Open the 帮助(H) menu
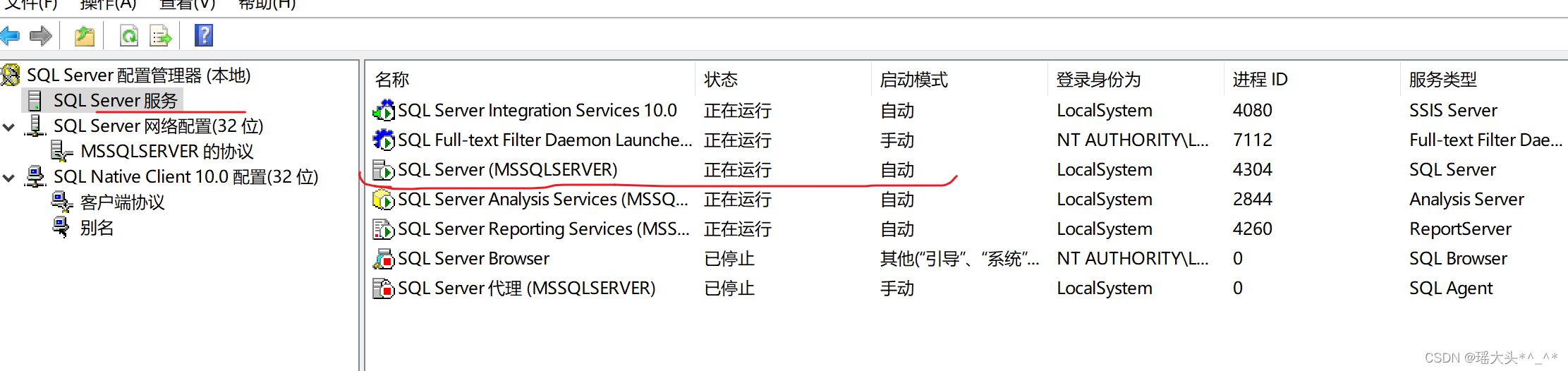Viewport: 1568px width, 371px height. [267, 4]
